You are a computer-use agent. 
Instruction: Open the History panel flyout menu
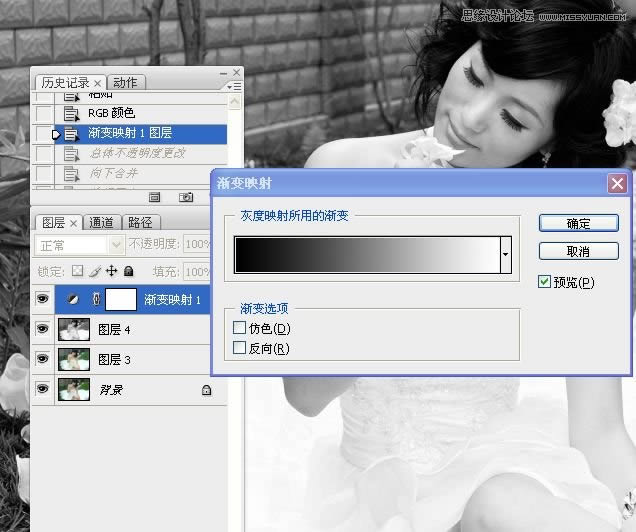(x=235, y=87)
